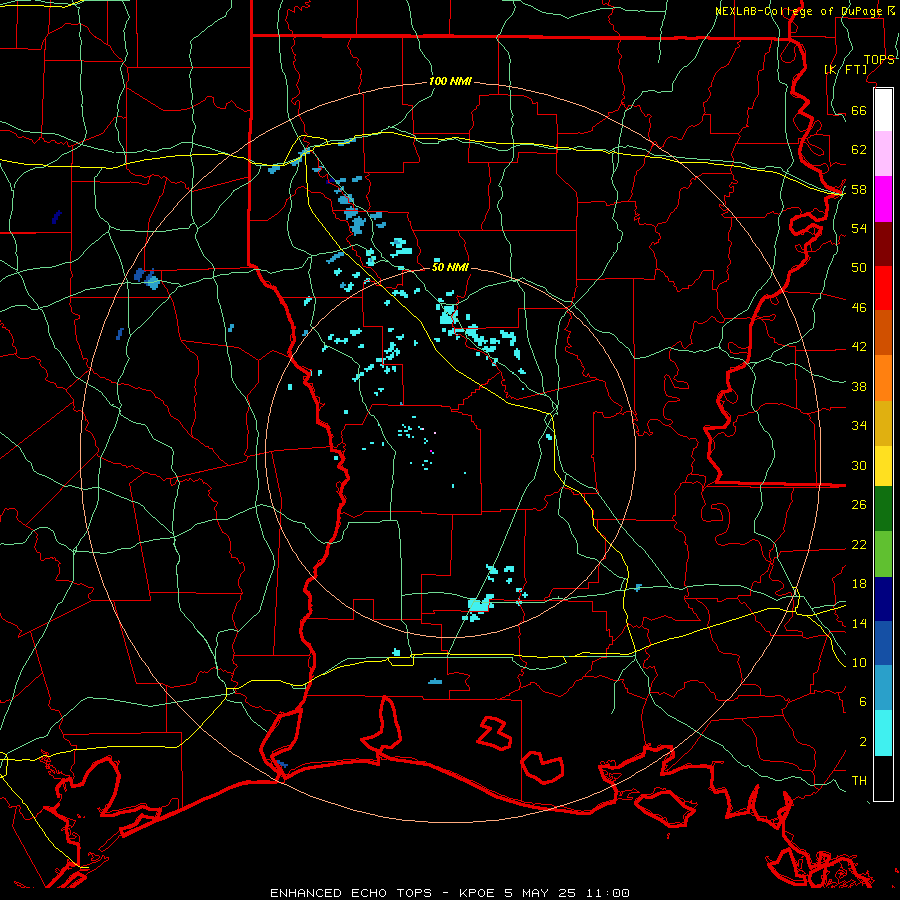Click the legend value '34'
This screenshot has height=900, width=900.
[859, 425]
